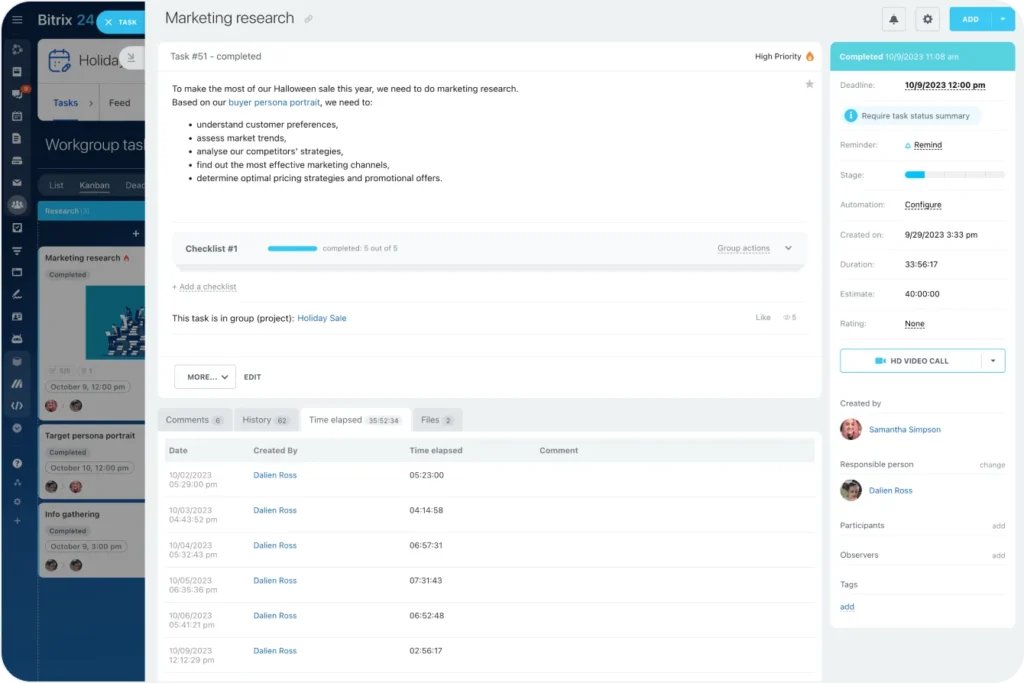
Task: Open the hamburger menu in left sidebar
Action: point(17,20)
